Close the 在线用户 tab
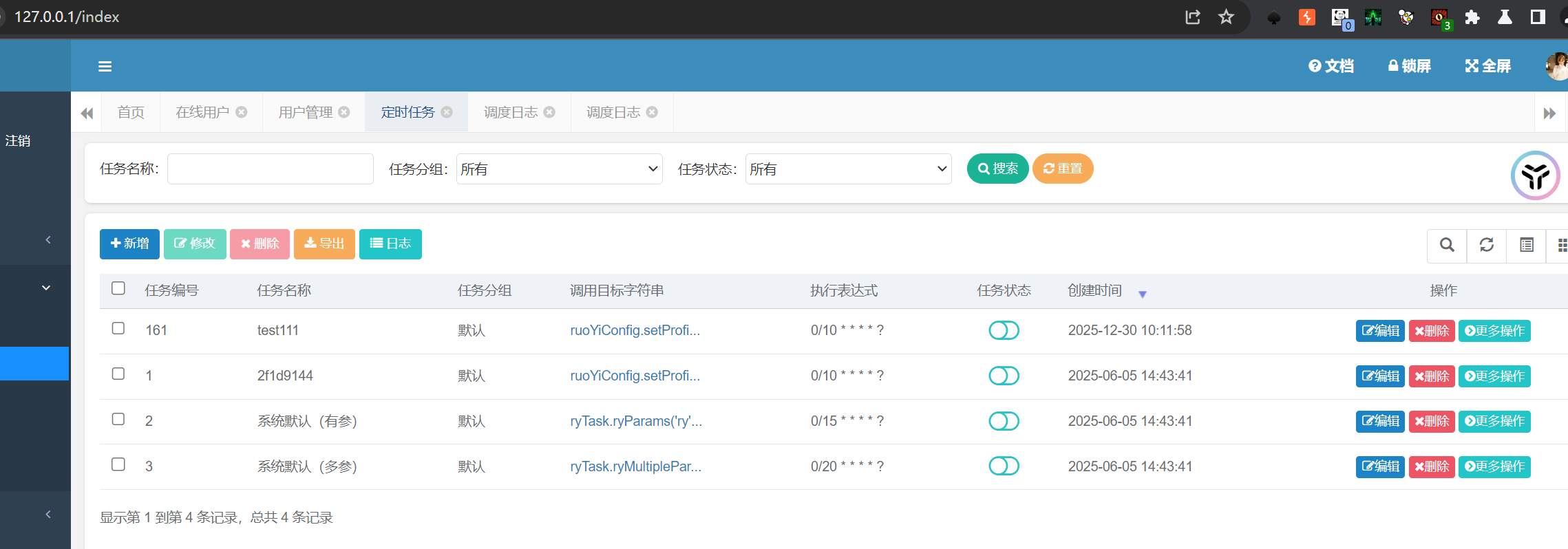1568x549 pixels. [242, 112]
